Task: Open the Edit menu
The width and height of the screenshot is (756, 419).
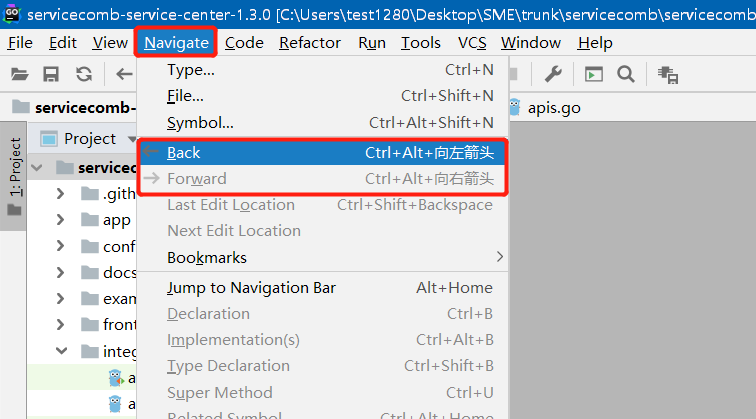Action: pyautogui.click(x=63, y=43)
